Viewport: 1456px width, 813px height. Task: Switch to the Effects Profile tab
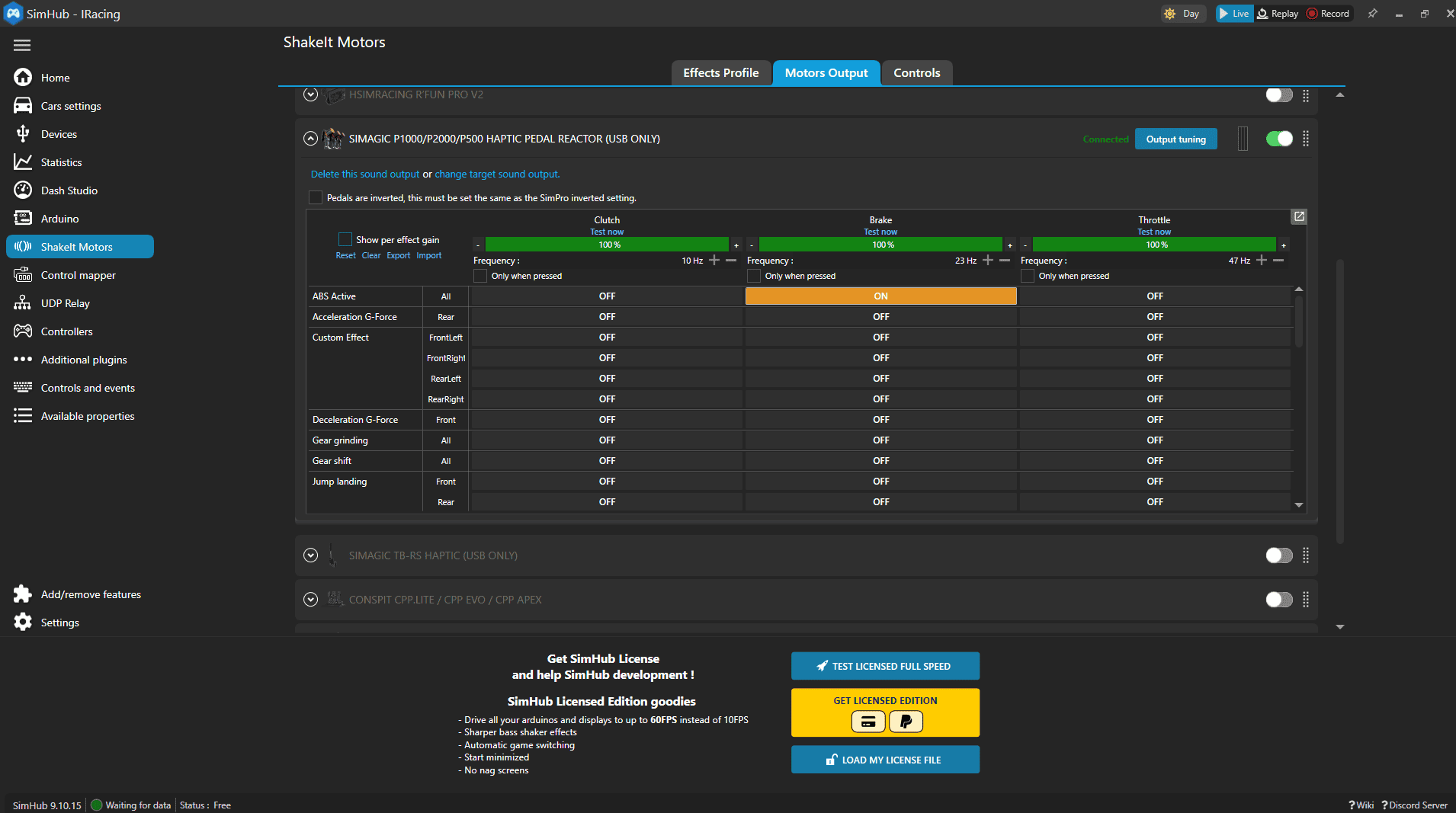click(720, 72)
